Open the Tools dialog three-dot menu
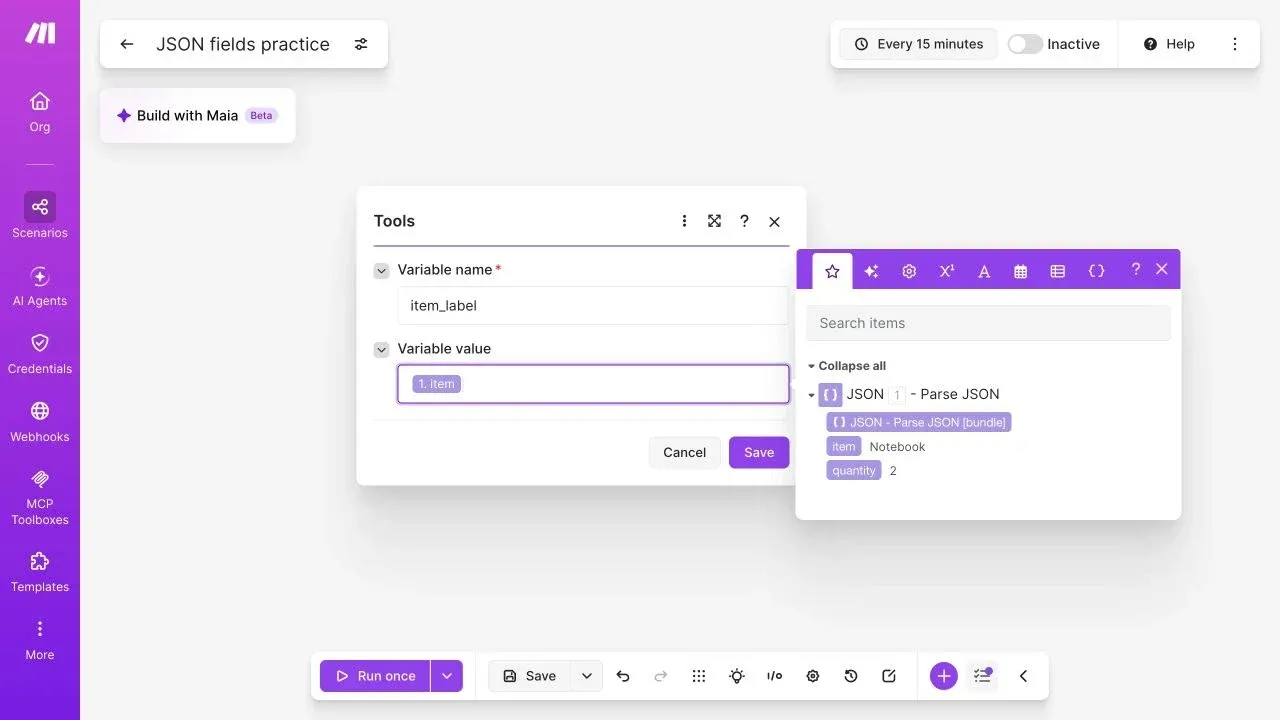Screen dimensions: 1280x720 [x=684, y=221]
